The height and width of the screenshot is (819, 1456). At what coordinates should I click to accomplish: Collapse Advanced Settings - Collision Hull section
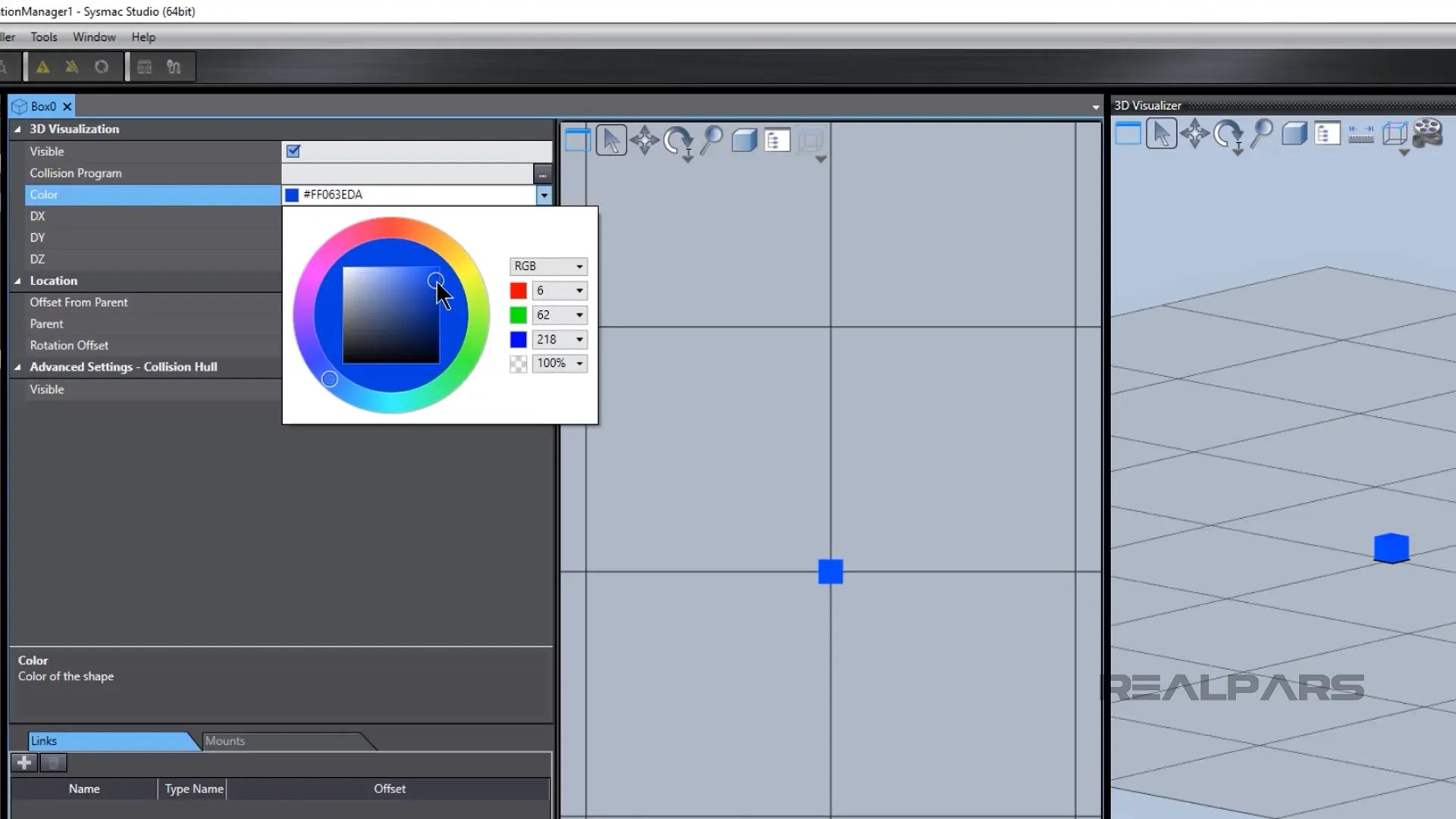tap(17, 367)
